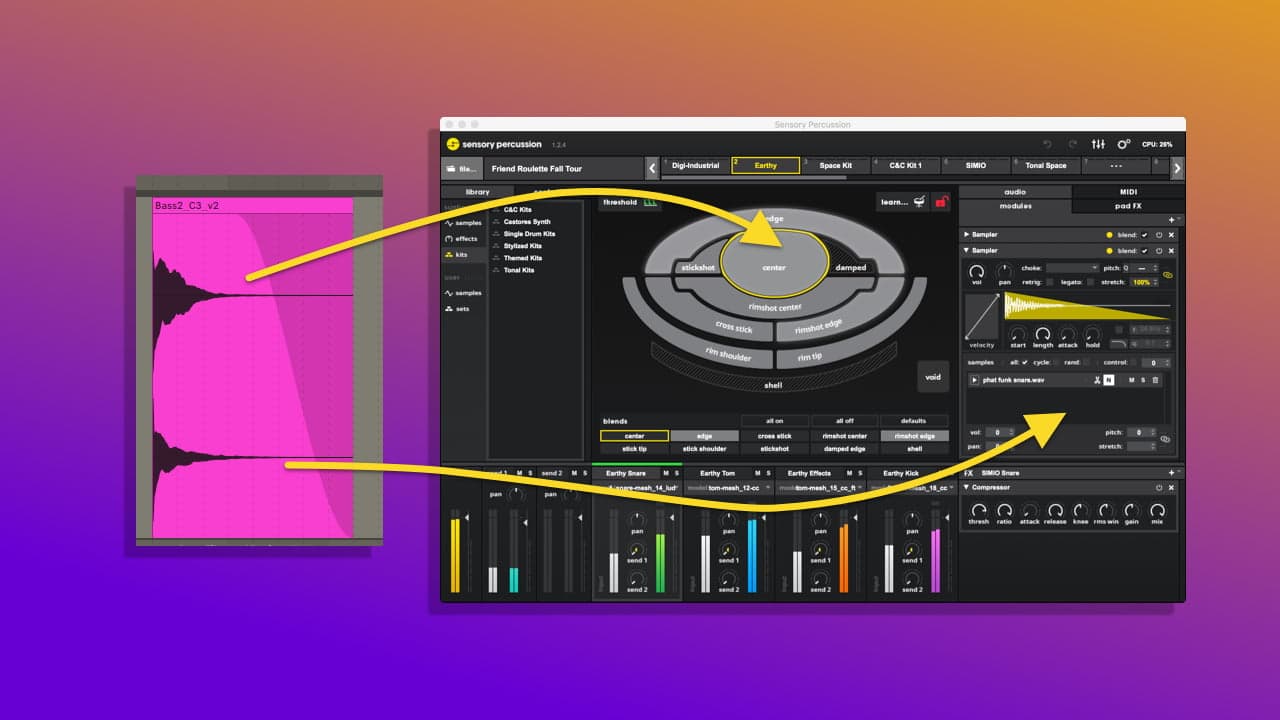This screenshot has height=720, width=1280.
Task: Go to next kit with right arrow
Action: tap(1177, 168)
